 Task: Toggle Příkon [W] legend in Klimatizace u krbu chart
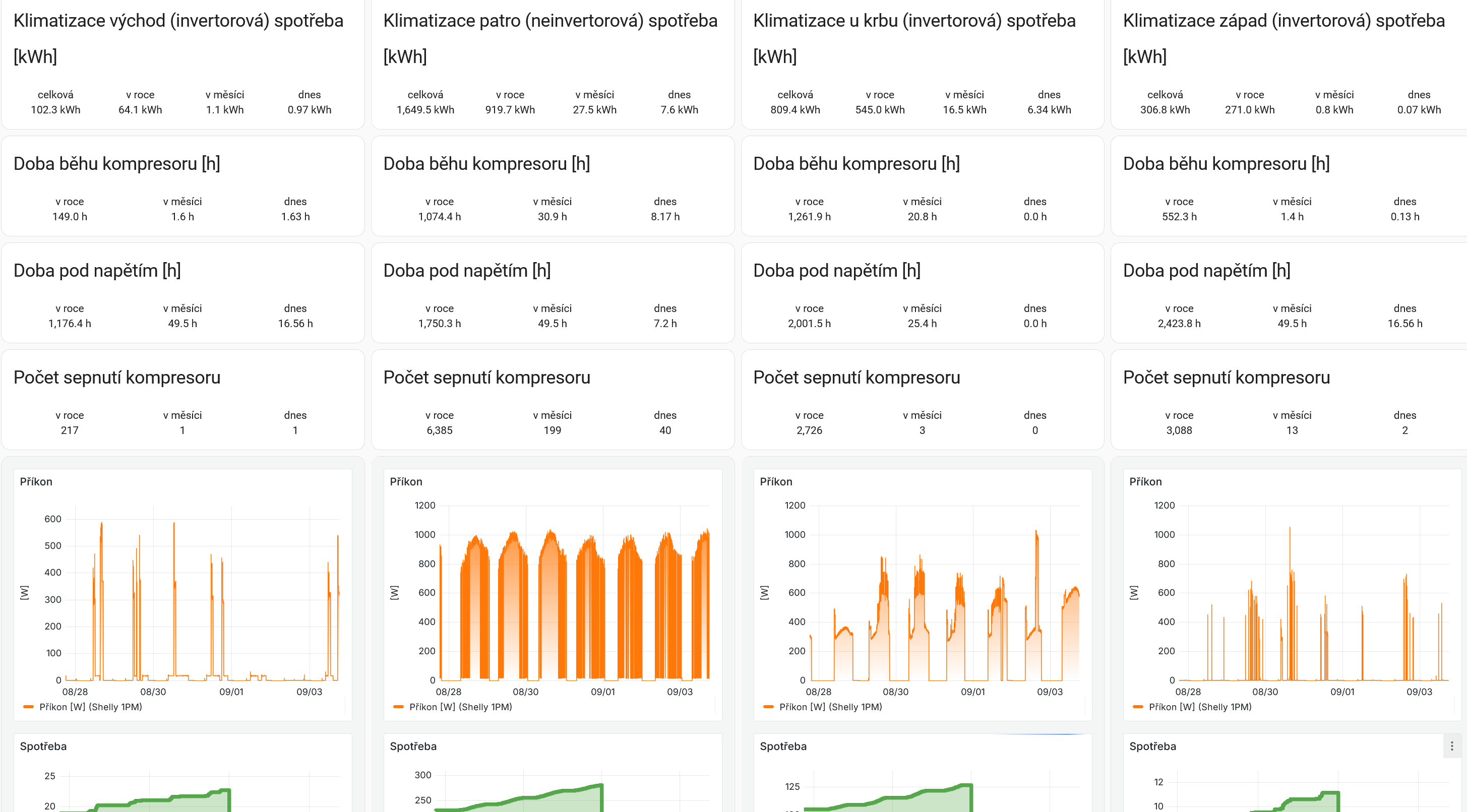coord(830,707)
